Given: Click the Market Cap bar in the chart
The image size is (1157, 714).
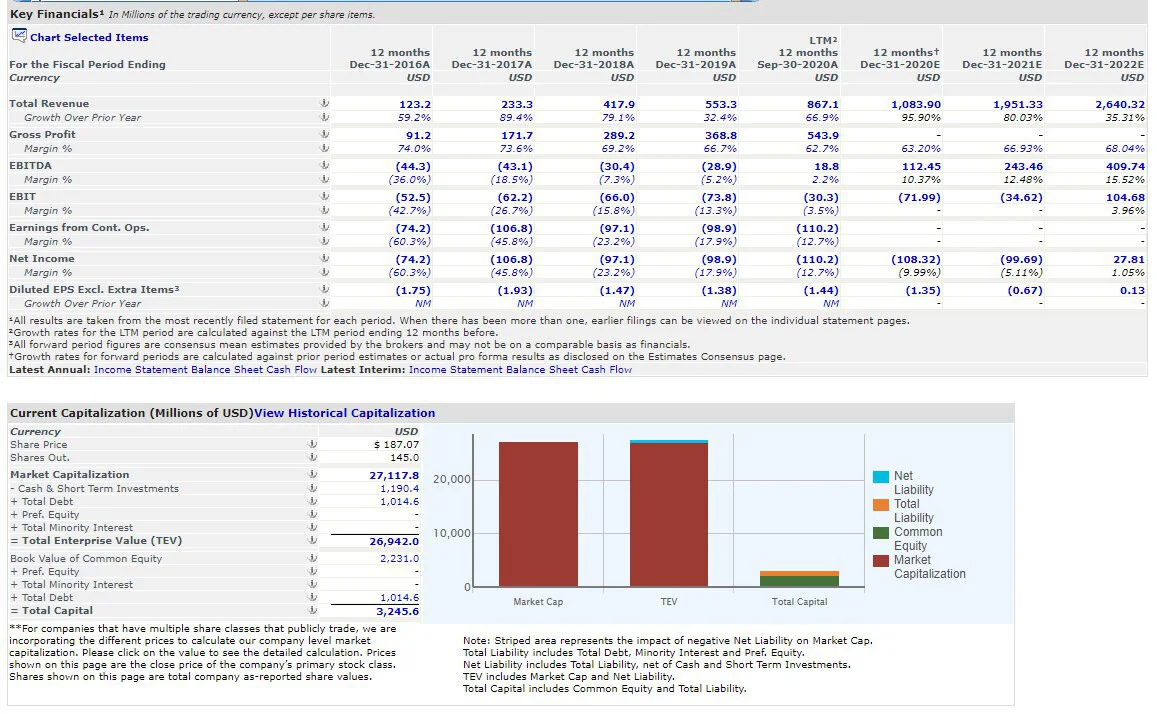Looking at the screenshot, I should point(538,514).
